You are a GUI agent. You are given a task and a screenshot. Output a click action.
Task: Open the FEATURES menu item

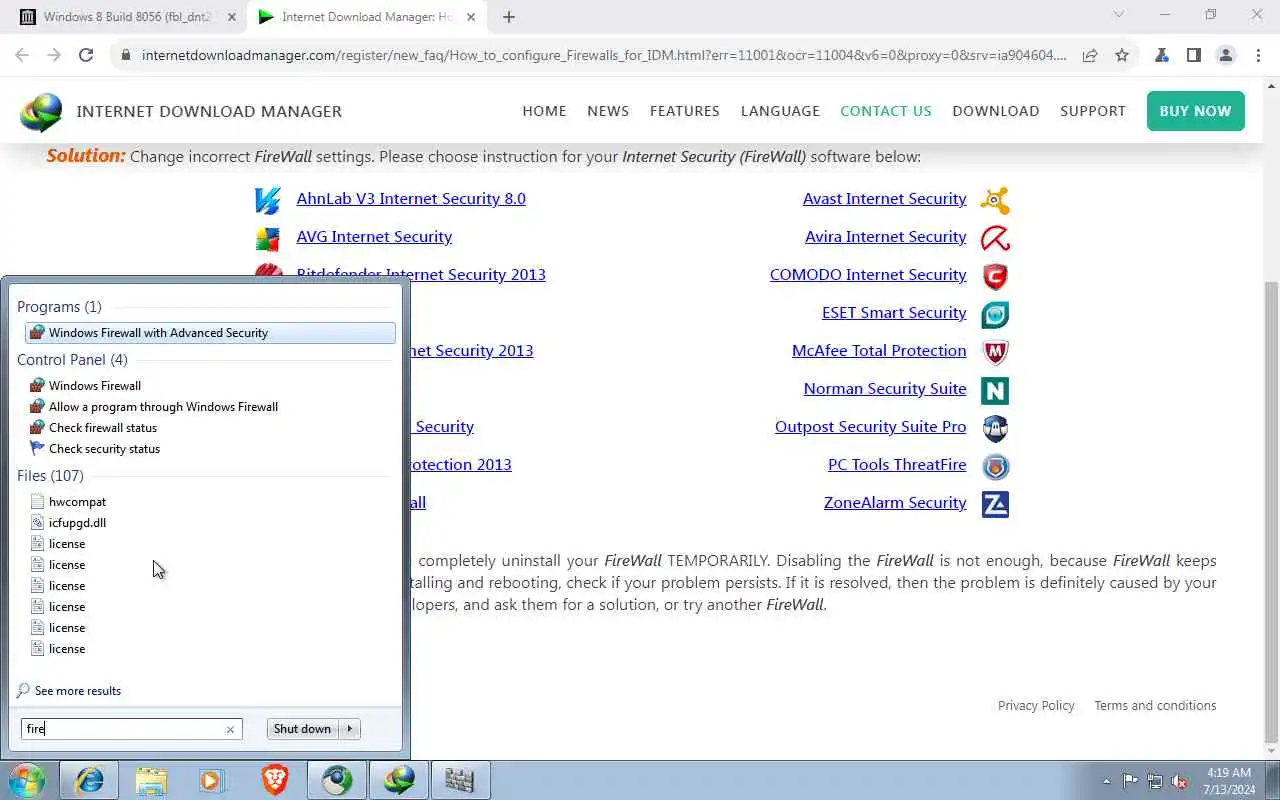[685, 111]
